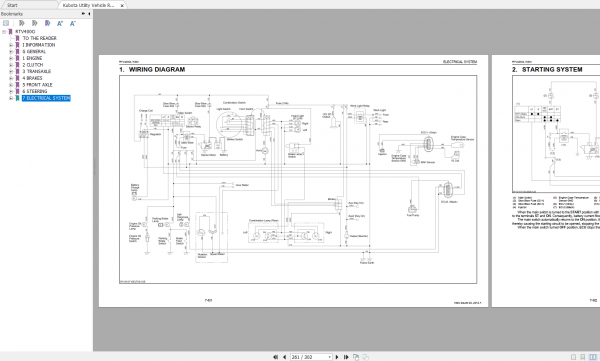Click the purple bookmark toolbar icon
Image resolution: width=600 pixels, height=361 pixels.
pos(47,23)
